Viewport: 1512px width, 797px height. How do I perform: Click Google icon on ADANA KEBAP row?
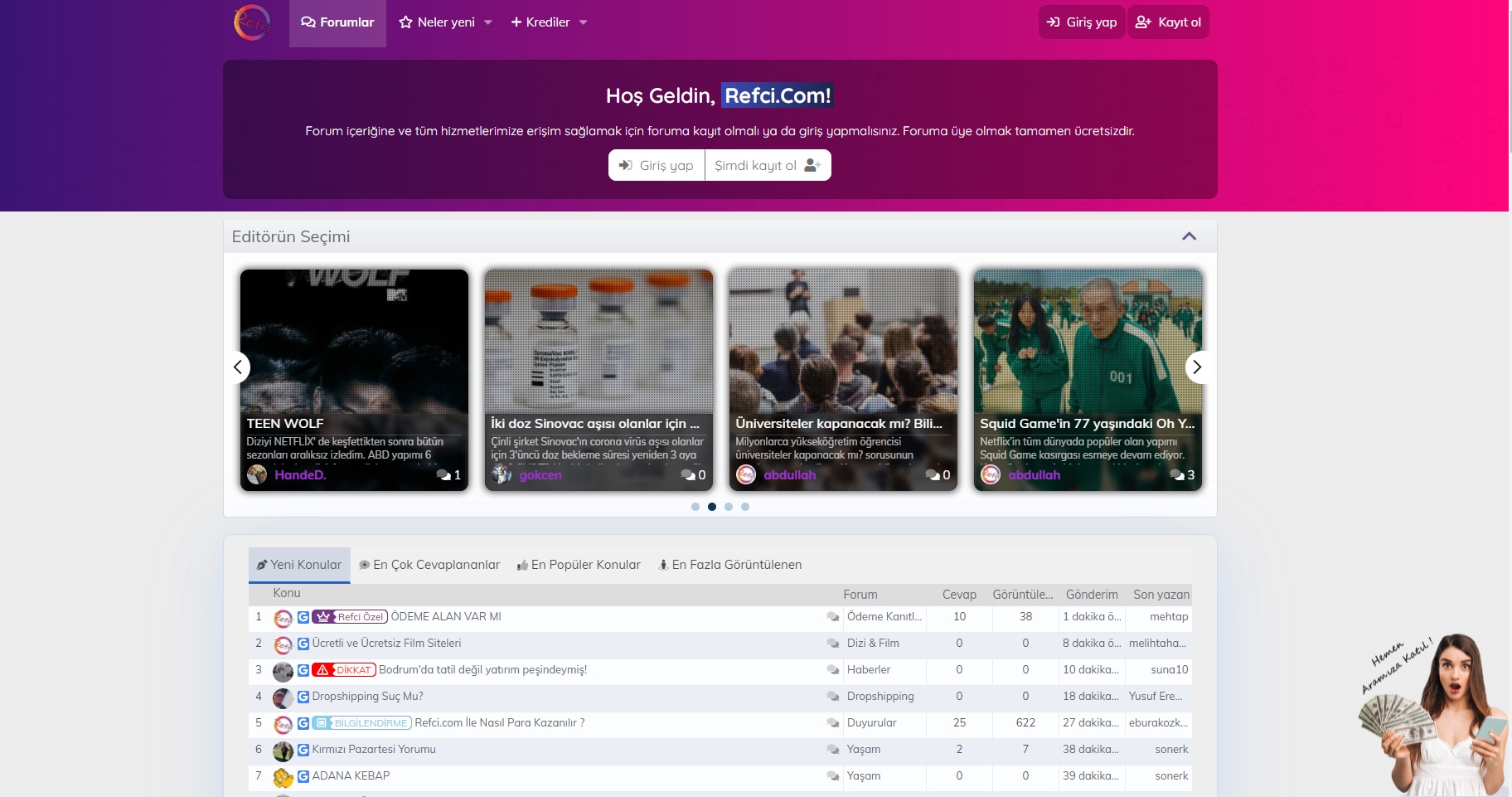[x=303, y=776]
